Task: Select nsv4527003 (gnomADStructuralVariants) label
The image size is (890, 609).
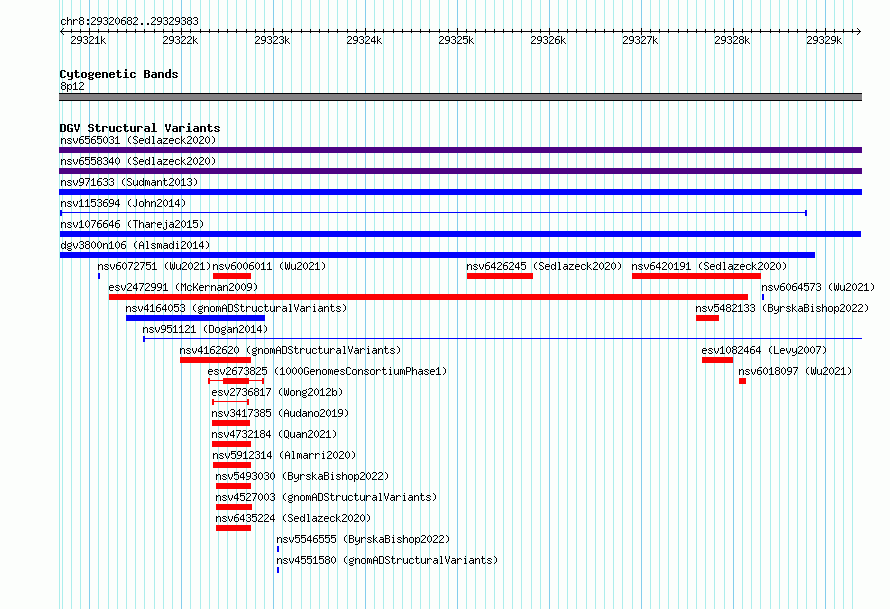Action: click(326, 497)
